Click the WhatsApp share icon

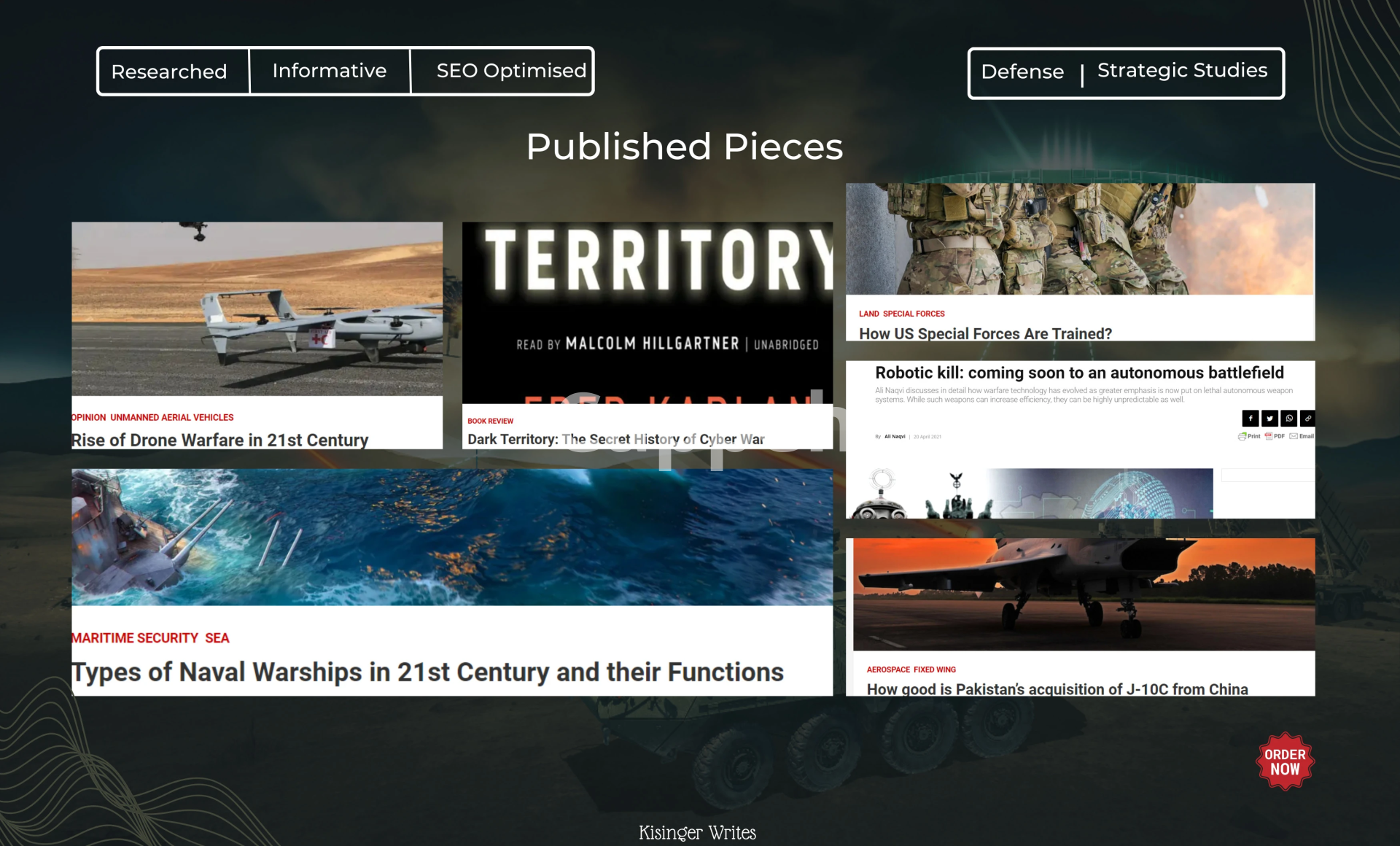(1288, 418)
